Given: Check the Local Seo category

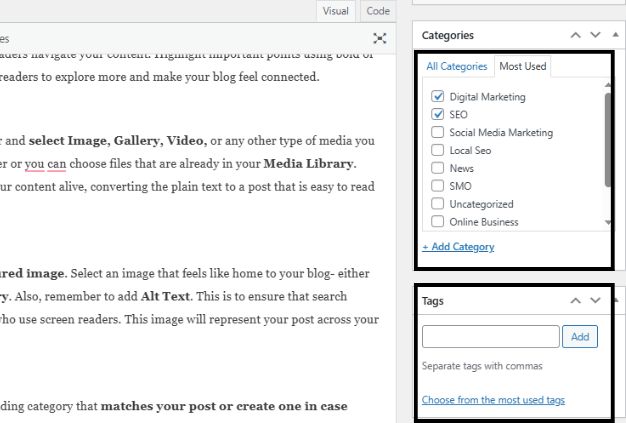Looking at the screenshot, I should click(438, 150).
